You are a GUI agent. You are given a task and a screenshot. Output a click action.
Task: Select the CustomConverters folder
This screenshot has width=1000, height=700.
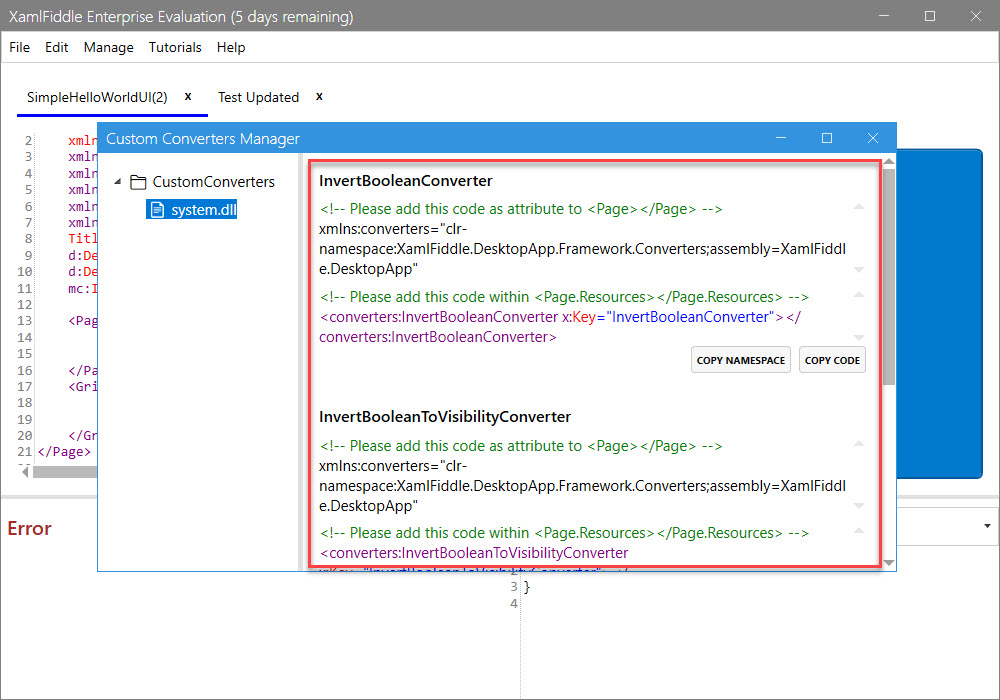(213, 182)
